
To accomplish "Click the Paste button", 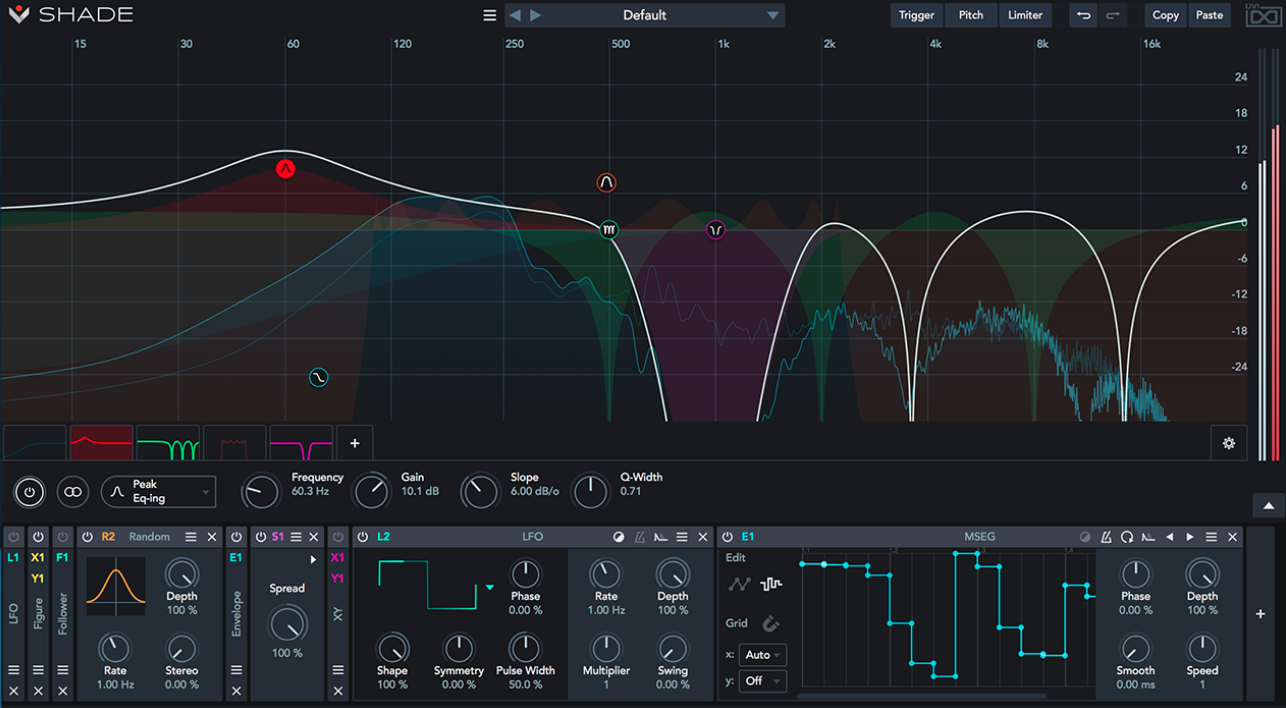I will 1209,15.
